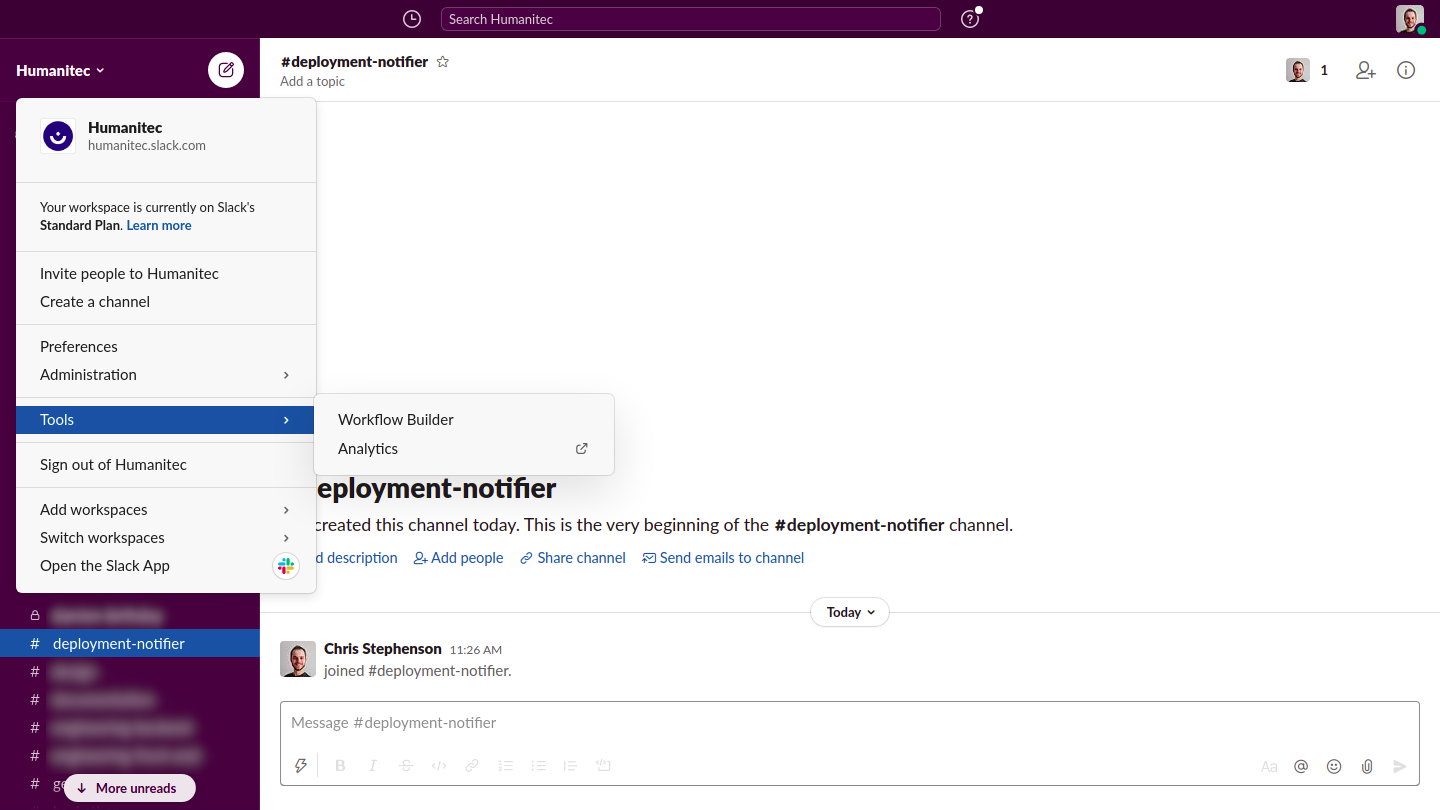
Task: Start an ordered list
Action: click(505, 766)
